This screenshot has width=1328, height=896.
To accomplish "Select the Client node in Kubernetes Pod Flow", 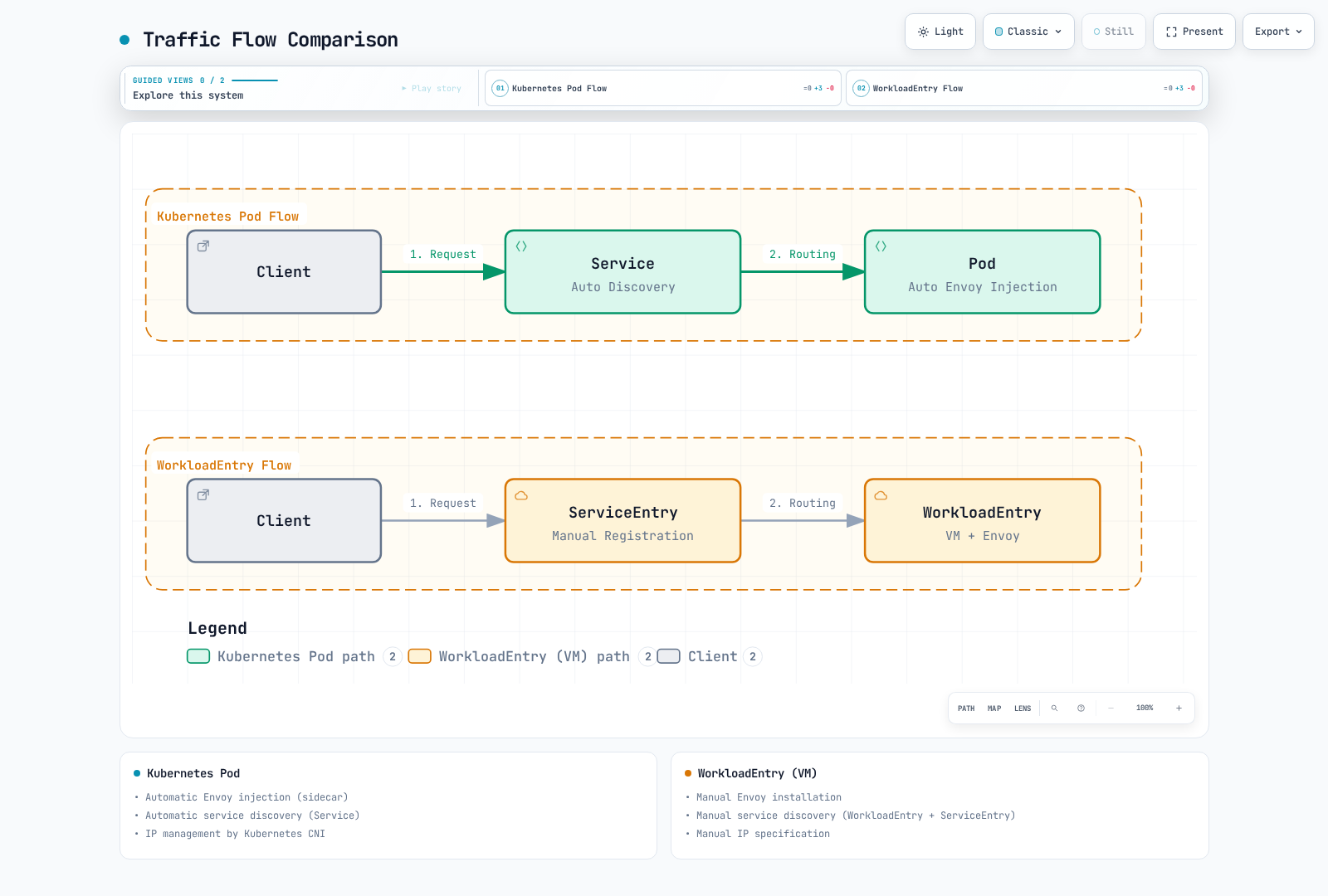I will (284, 272).
